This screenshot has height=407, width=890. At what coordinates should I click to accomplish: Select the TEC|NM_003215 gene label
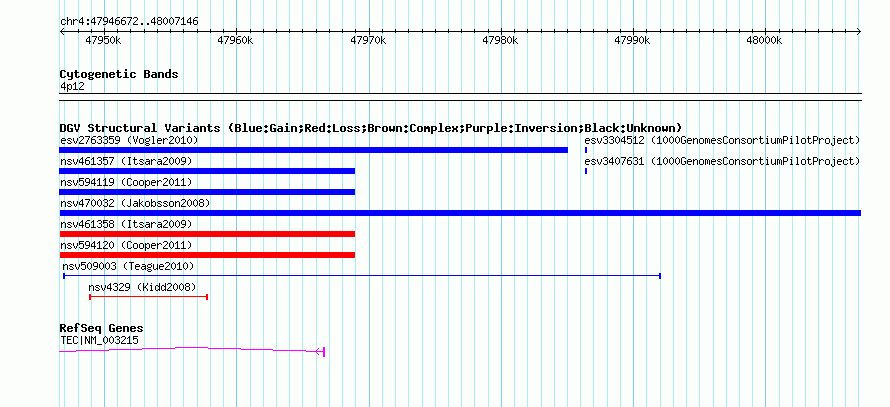(x=99, y=341)
